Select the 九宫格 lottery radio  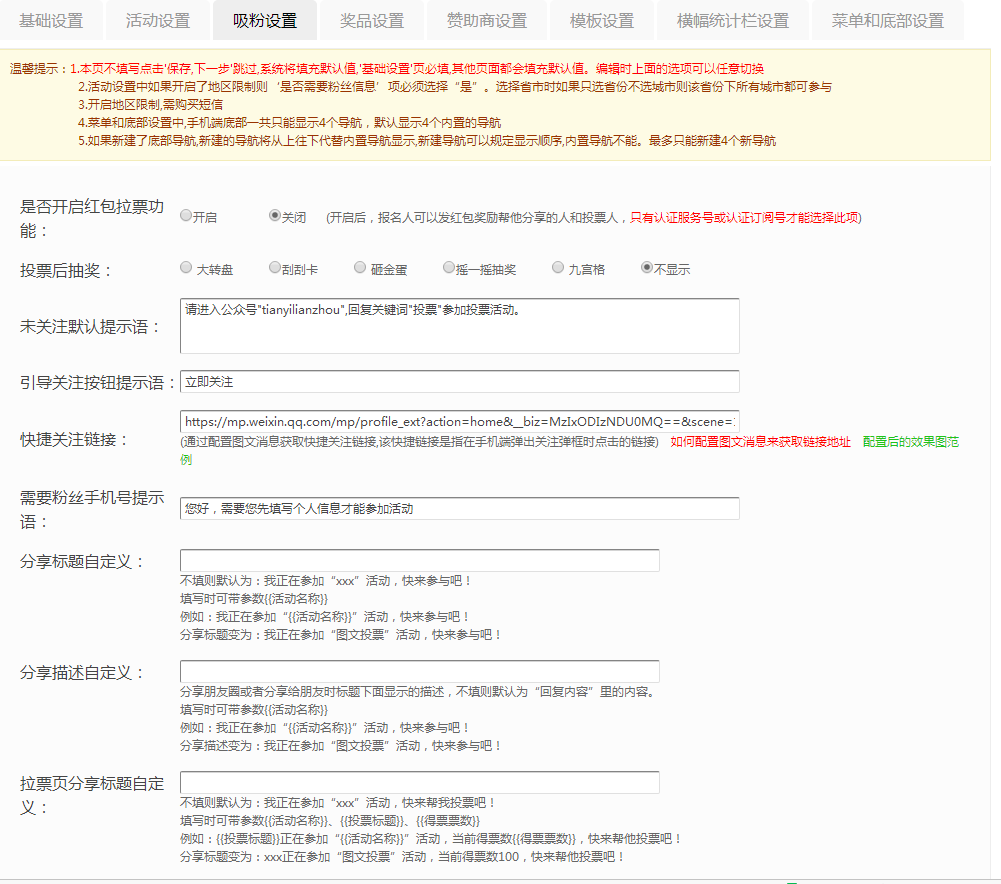pyautogui.click(x=558, y=268)
